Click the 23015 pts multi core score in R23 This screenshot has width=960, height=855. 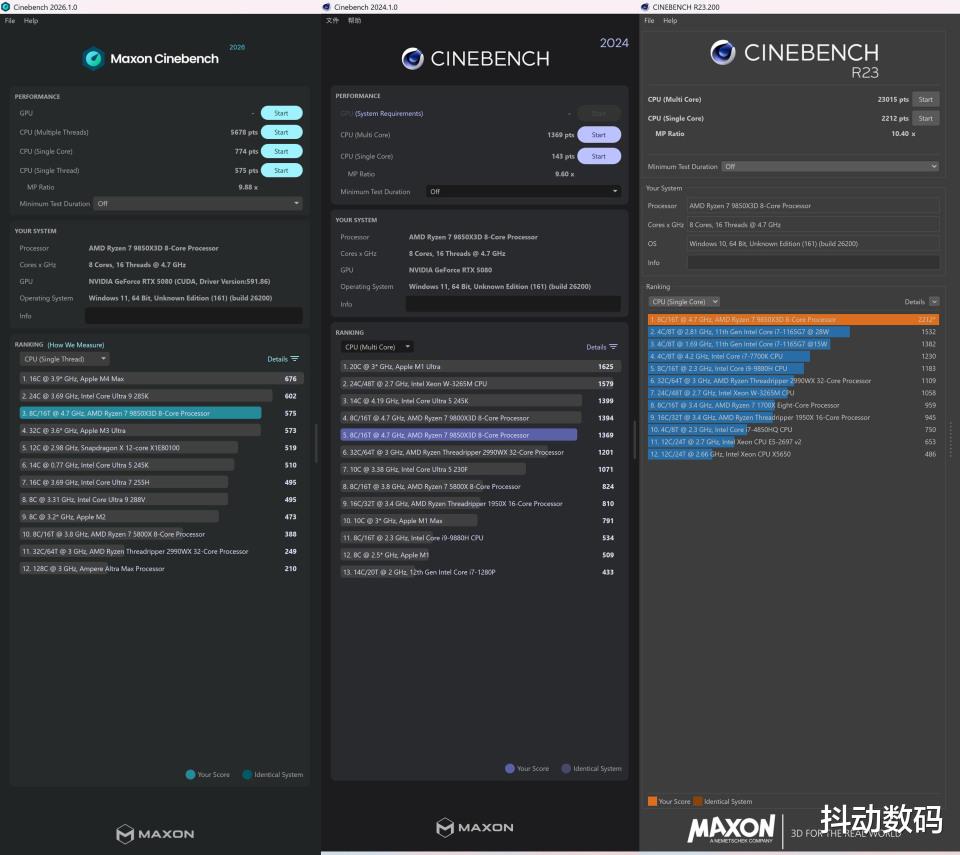[893, 99]
